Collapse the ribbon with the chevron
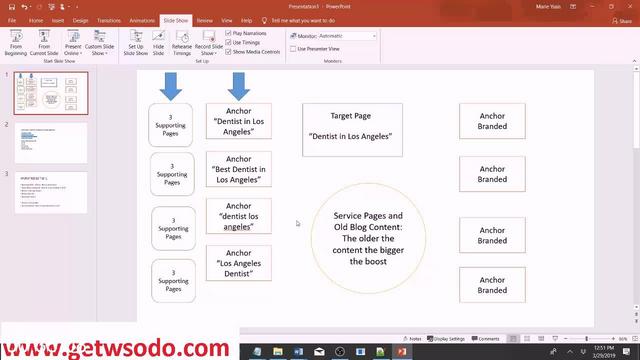 coord(634,61)
